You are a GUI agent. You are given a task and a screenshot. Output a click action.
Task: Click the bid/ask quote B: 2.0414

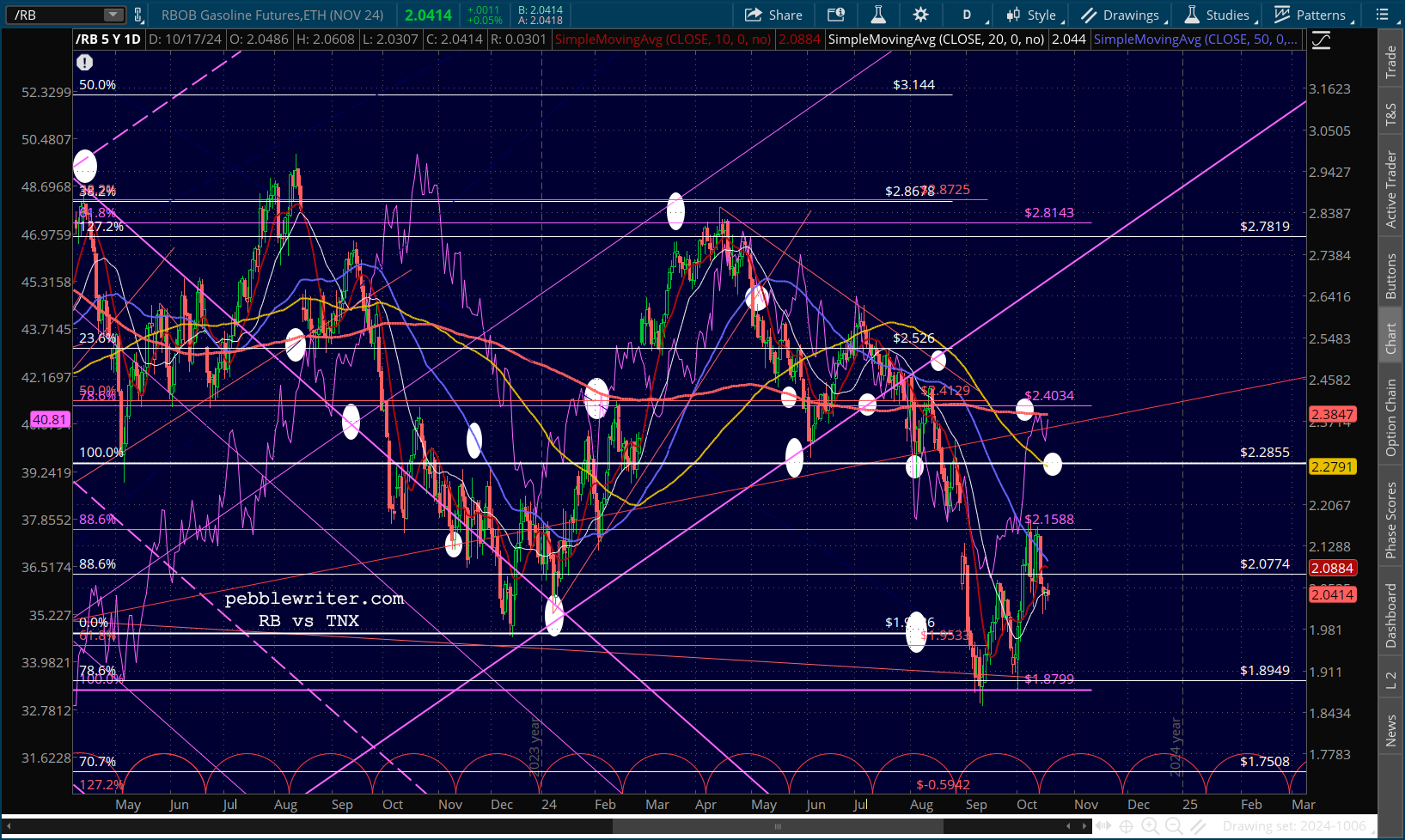click(541, 9)
